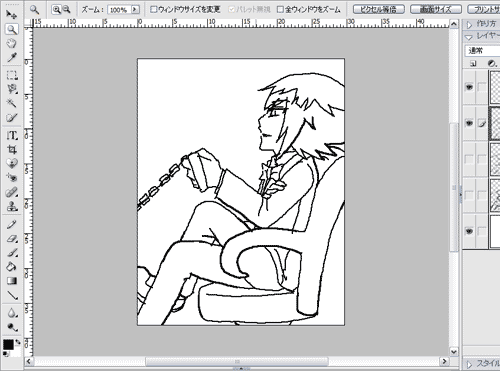Select the Sponge tool
This screenshot has height=371, width=500.
point(12,327)
